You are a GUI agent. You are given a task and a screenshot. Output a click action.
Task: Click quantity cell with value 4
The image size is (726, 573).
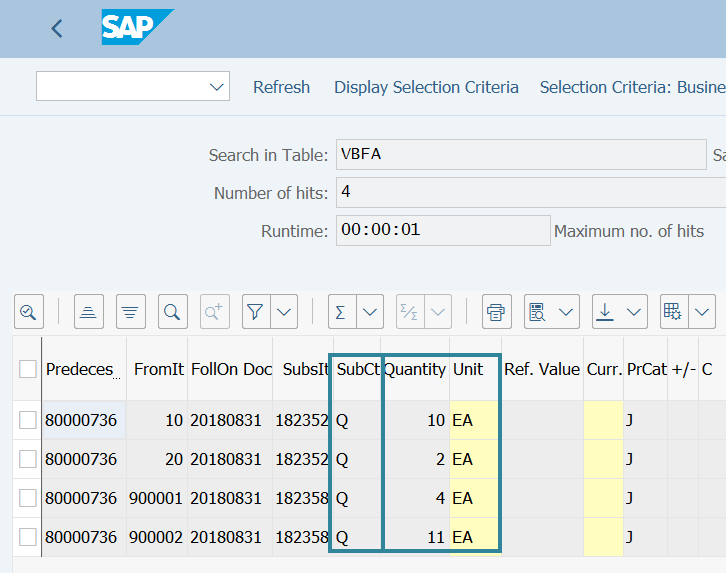coord(416,498)
